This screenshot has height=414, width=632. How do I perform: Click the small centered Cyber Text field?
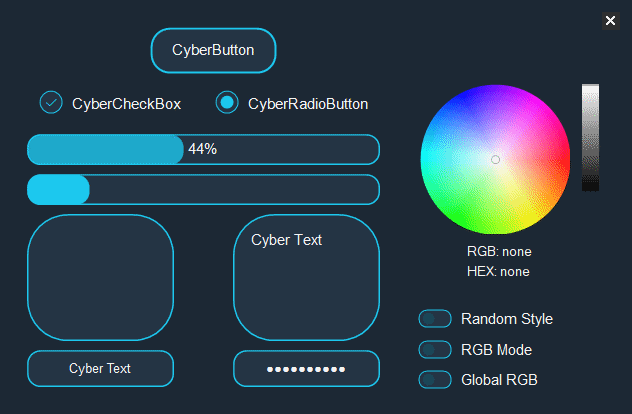click(100, 368)
